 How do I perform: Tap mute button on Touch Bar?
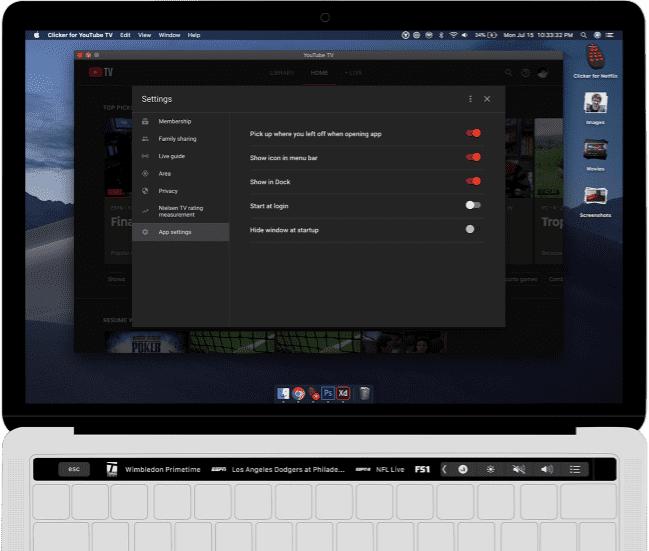519,469
